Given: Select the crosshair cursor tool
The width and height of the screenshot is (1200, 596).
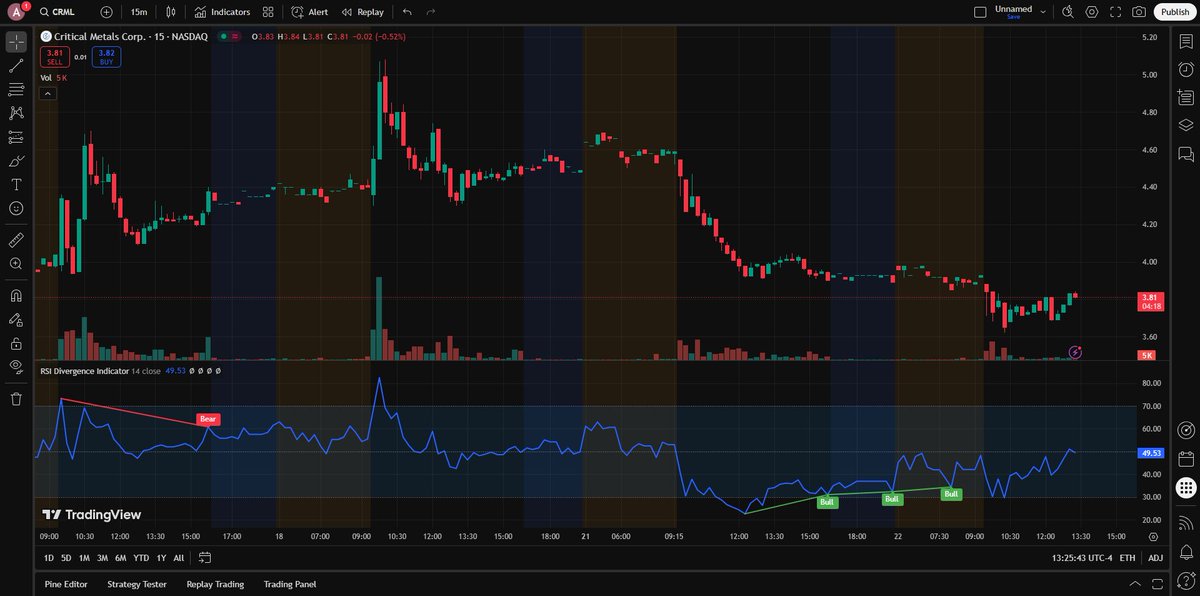Looking at the screenshot, I should pyautogui.click(x=16, y=42).
